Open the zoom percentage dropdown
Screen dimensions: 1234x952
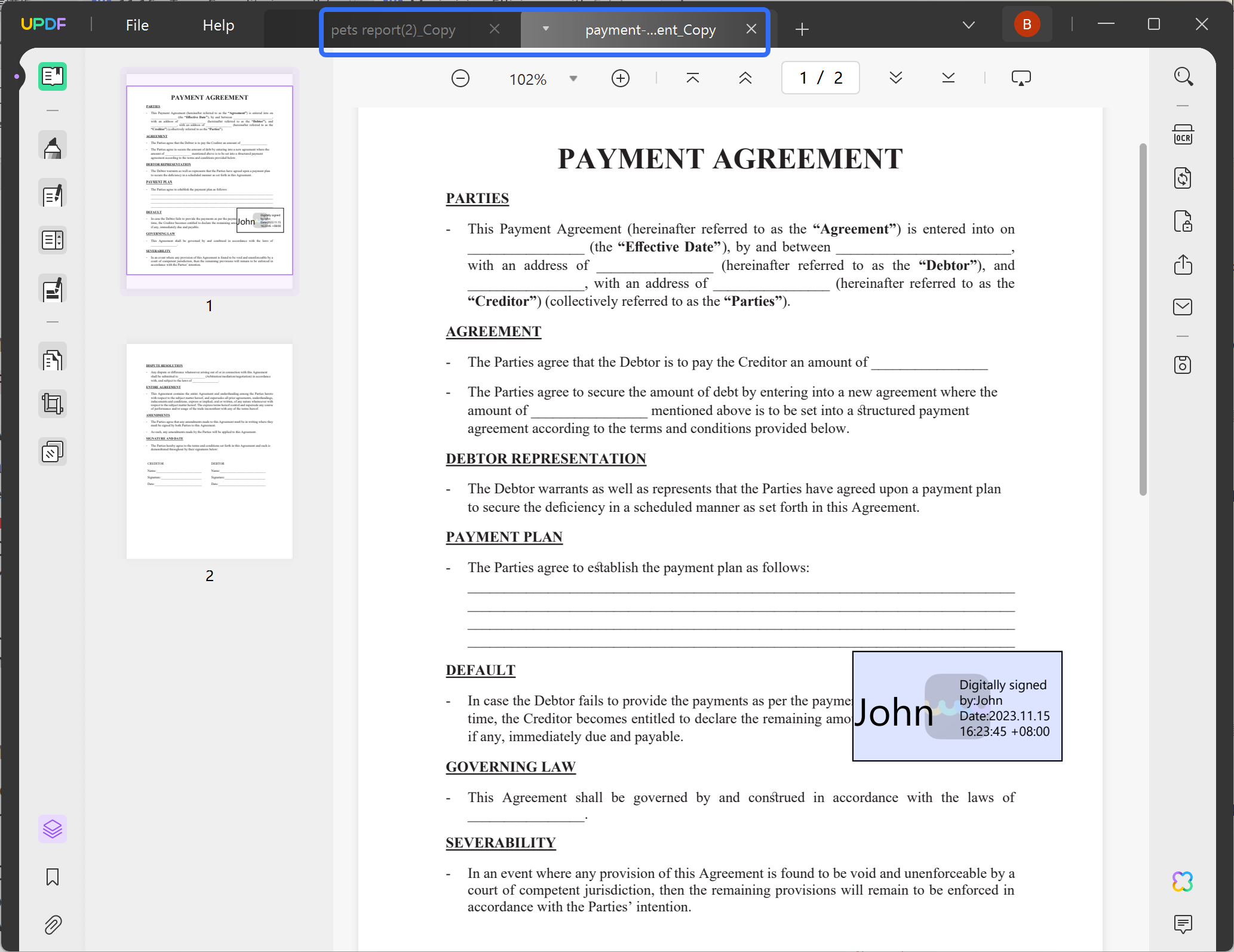click(572, 78)
